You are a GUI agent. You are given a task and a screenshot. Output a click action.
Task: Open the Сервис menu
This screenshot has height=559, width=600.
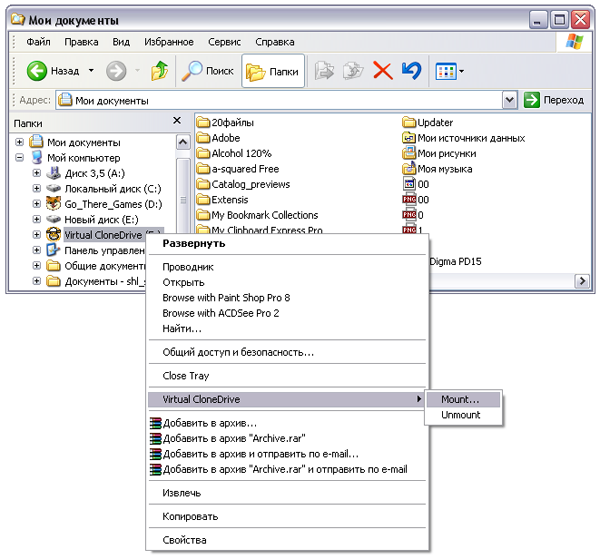tap(224, 42)
